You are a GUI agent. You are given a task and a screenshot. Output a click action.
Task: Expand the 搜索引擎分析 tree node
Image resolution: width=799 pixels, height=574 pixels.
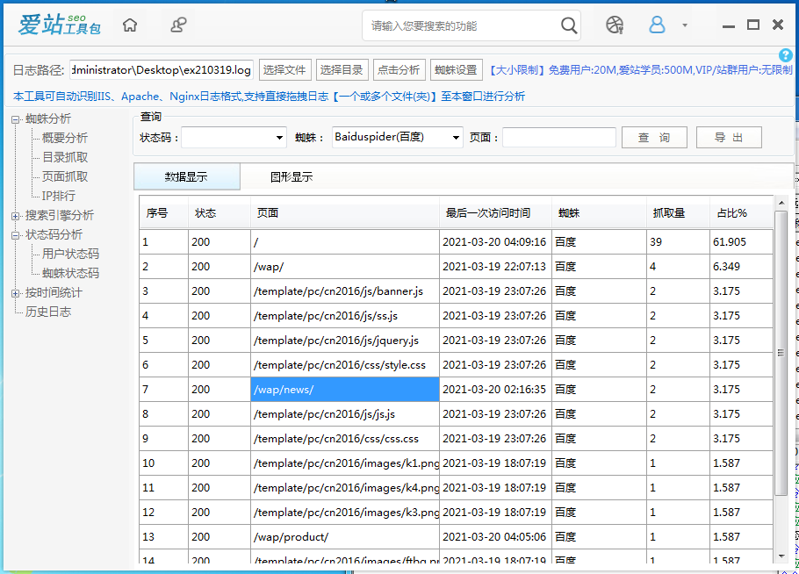16,216
